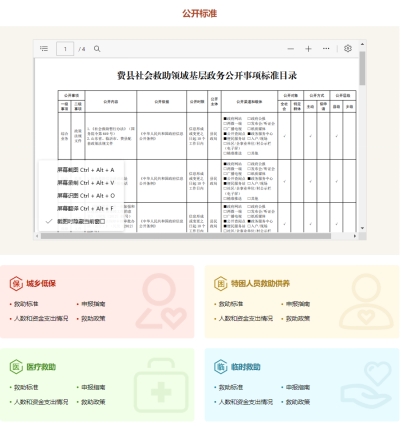Open 人数和资金支出情况 under 城乡低保
This screenshot has height=426, width=404.
(41, 319)
